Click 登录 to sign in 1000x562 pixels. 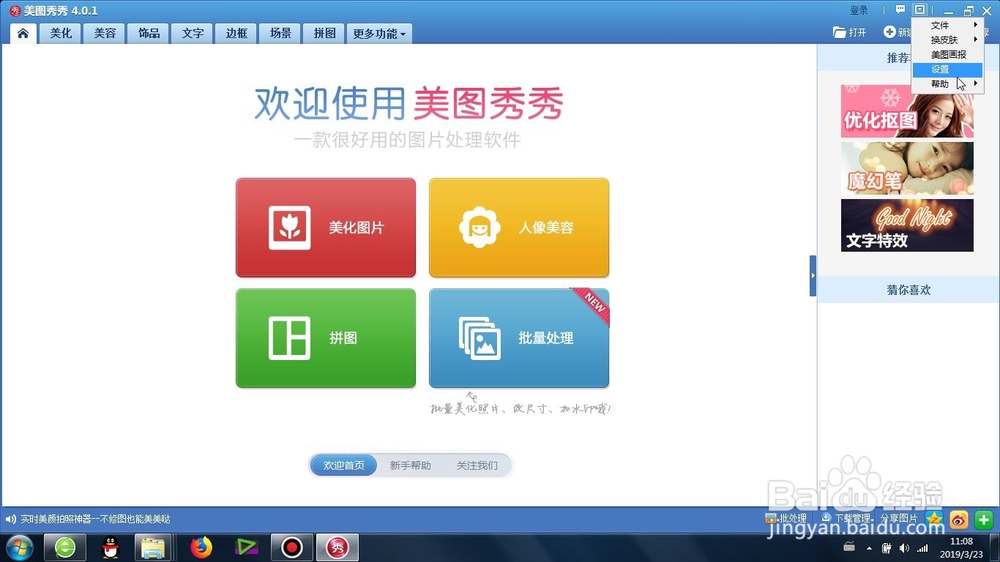tap(859, 10)
